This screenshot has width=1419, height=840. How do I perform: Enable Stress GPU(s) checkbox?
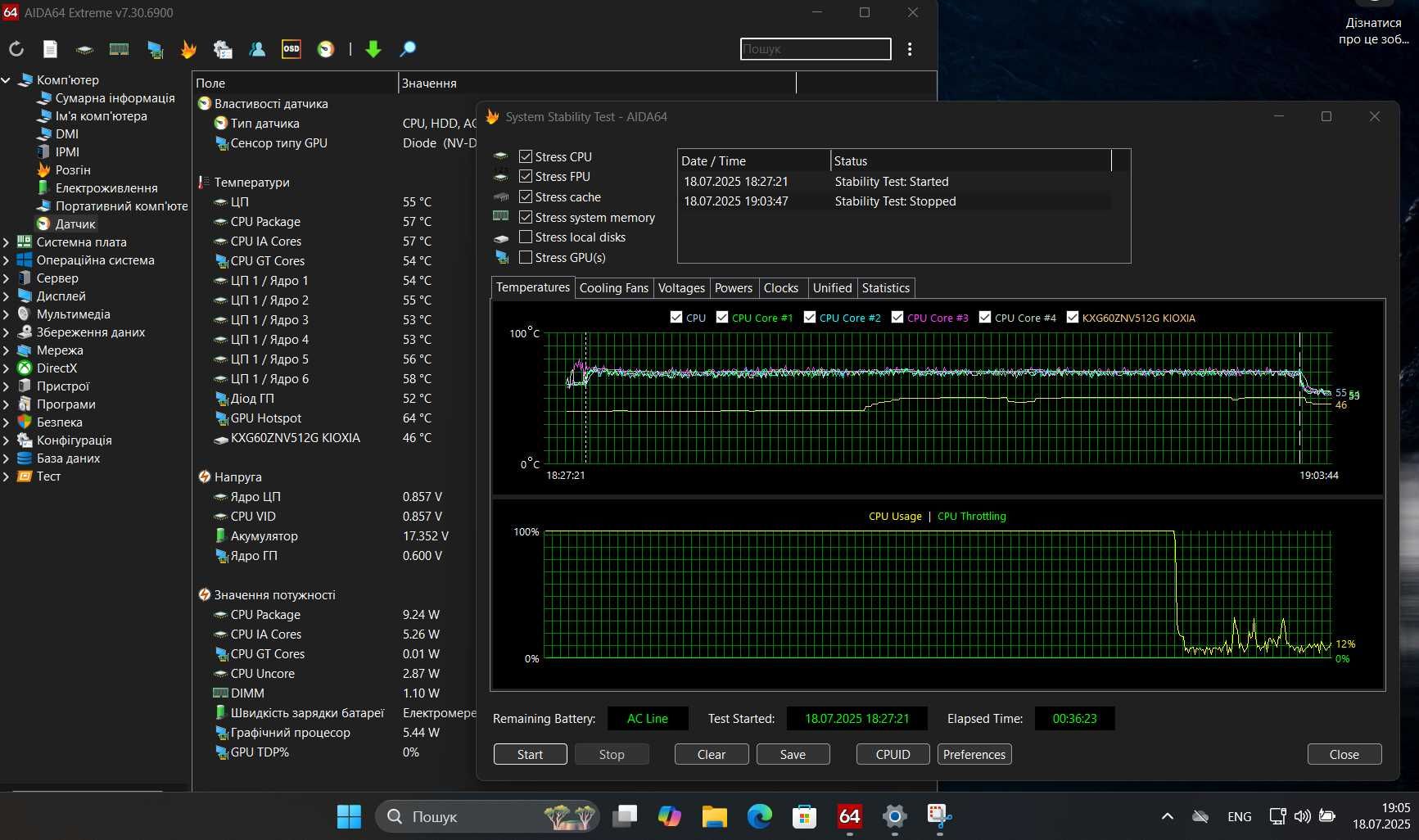526,257
